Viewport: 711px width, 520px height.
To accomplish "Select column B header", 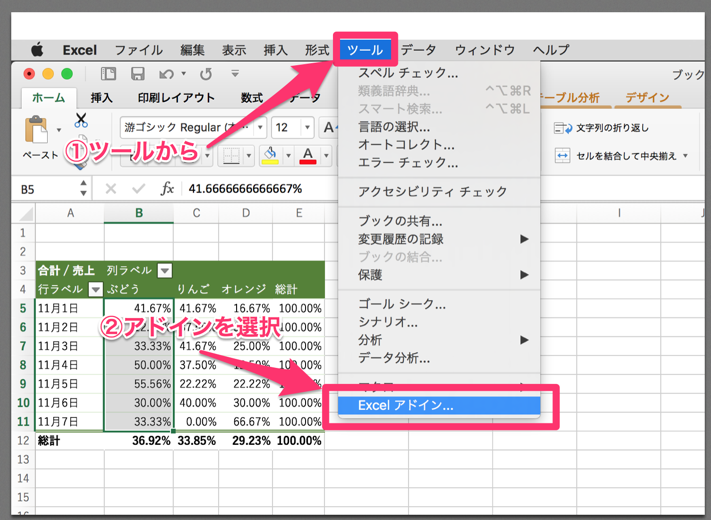I will pos(139,213).
